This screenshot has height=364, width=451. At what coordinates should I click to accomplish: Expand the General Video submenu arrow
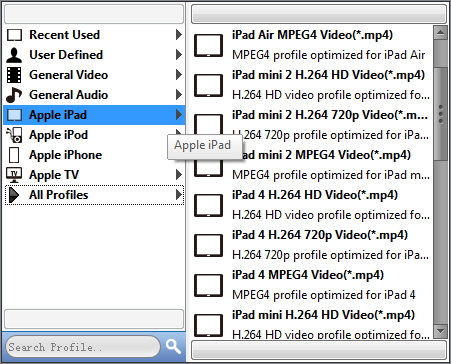click(179, 75)
